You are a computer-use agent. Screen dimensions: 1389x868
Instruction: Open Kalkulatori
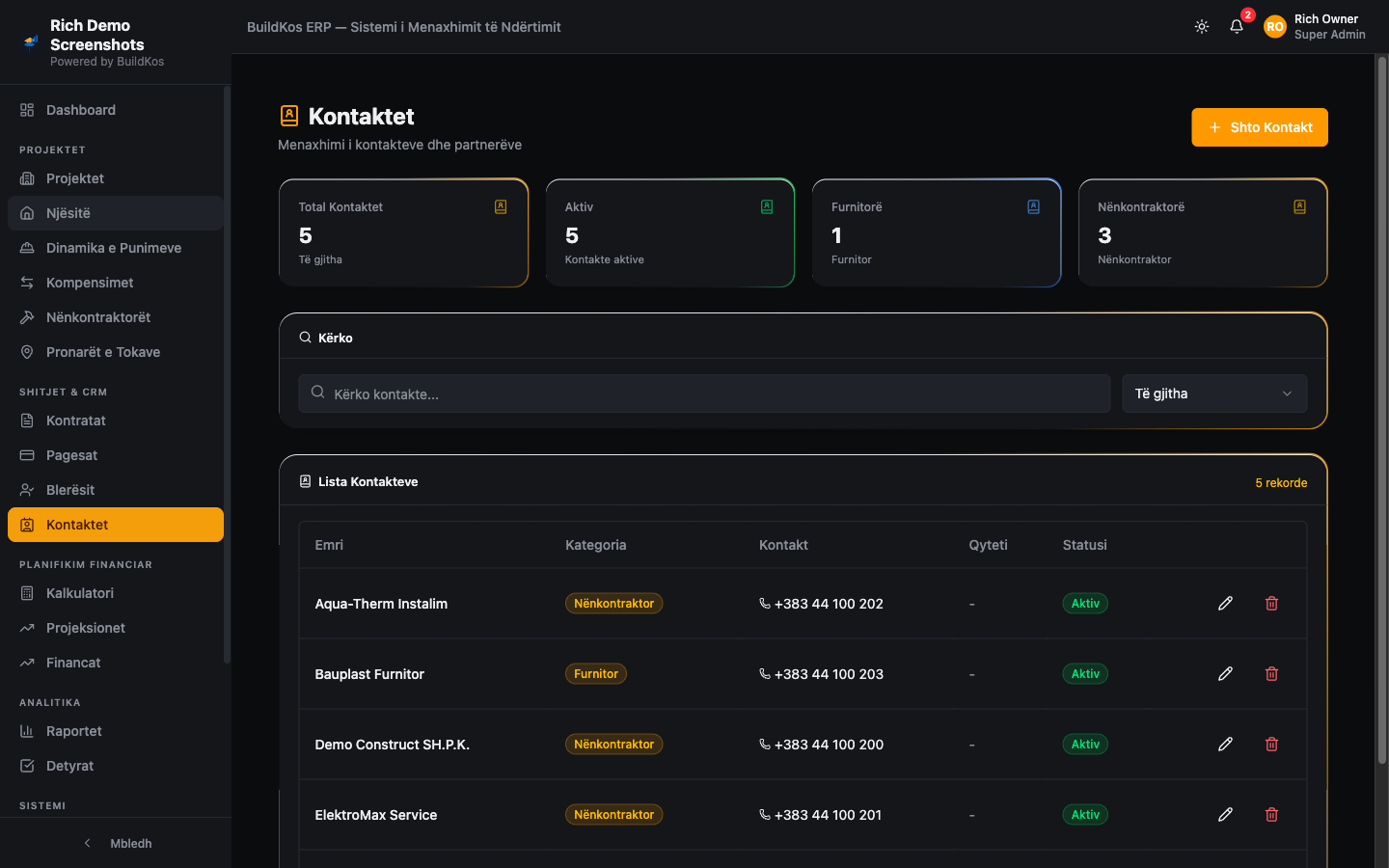[116, 593]
